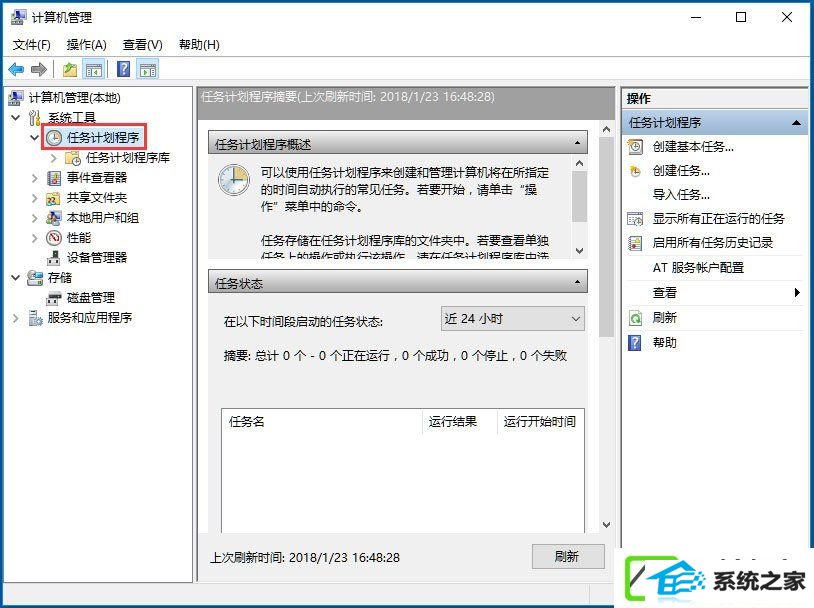Collapse the 系统工具 tree node
The image size is (814, 608).
(16, 118)
